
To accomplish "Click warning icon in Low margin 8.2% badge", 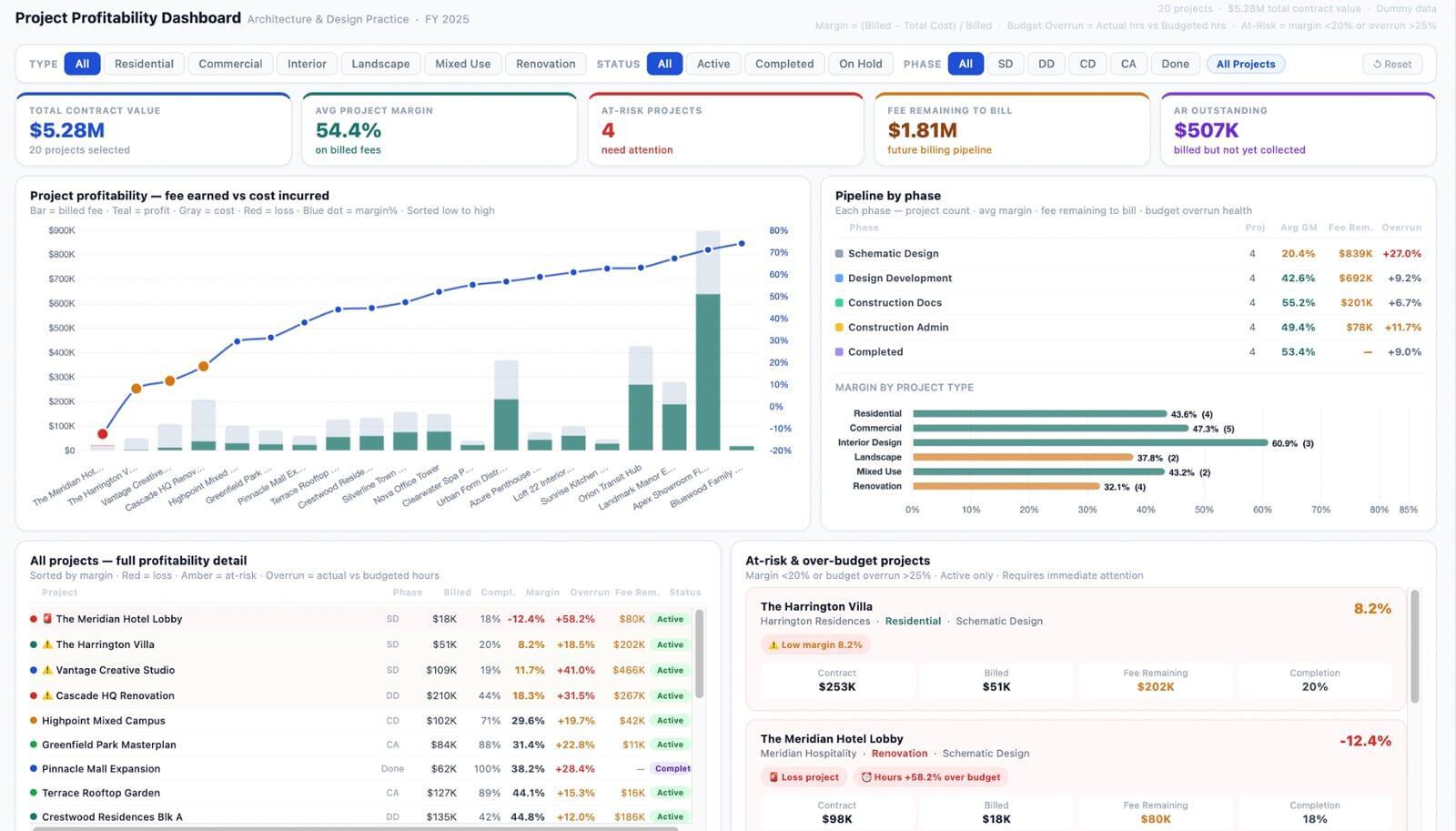I will coord(773,644).
